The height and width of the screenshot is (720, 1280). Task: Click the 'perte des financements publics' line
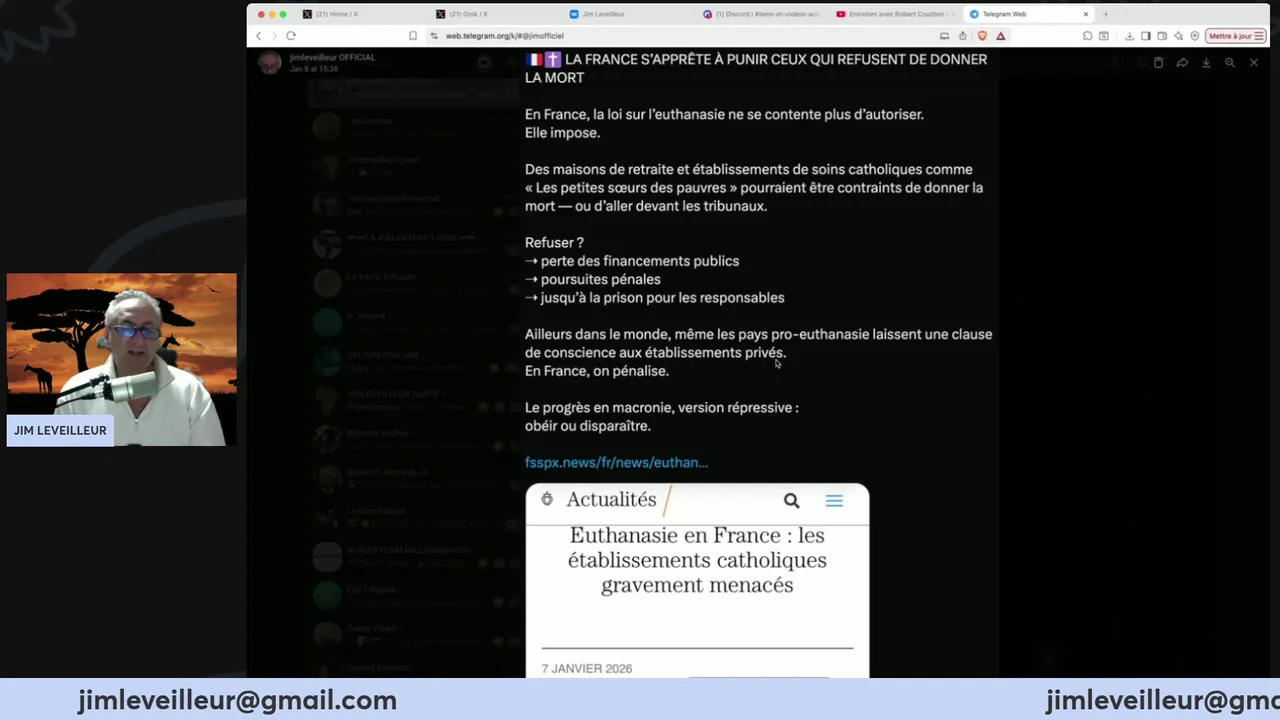[x=632, y=261]
